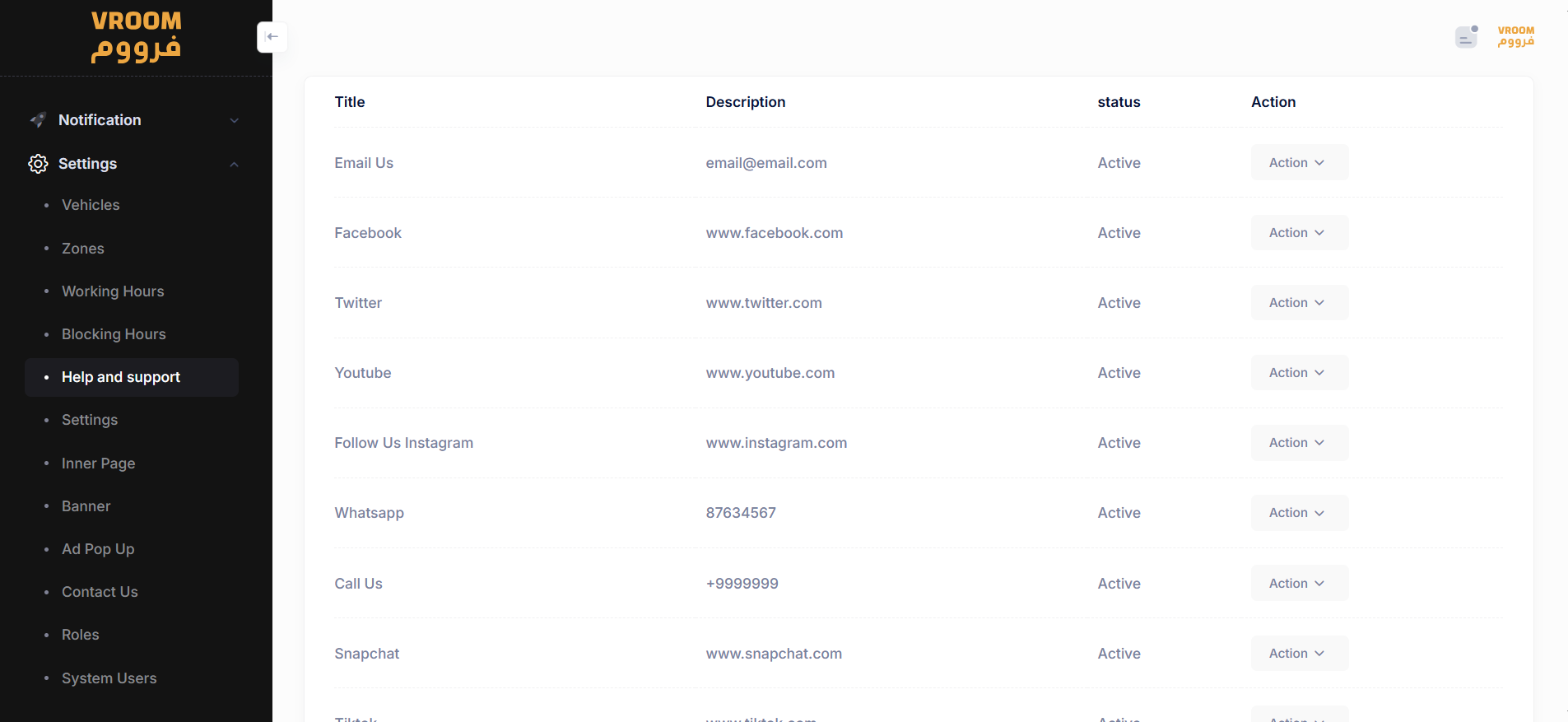1568x722 pixels.
Task: Click the Settings menu header label
Action: [x=87, y=164]
